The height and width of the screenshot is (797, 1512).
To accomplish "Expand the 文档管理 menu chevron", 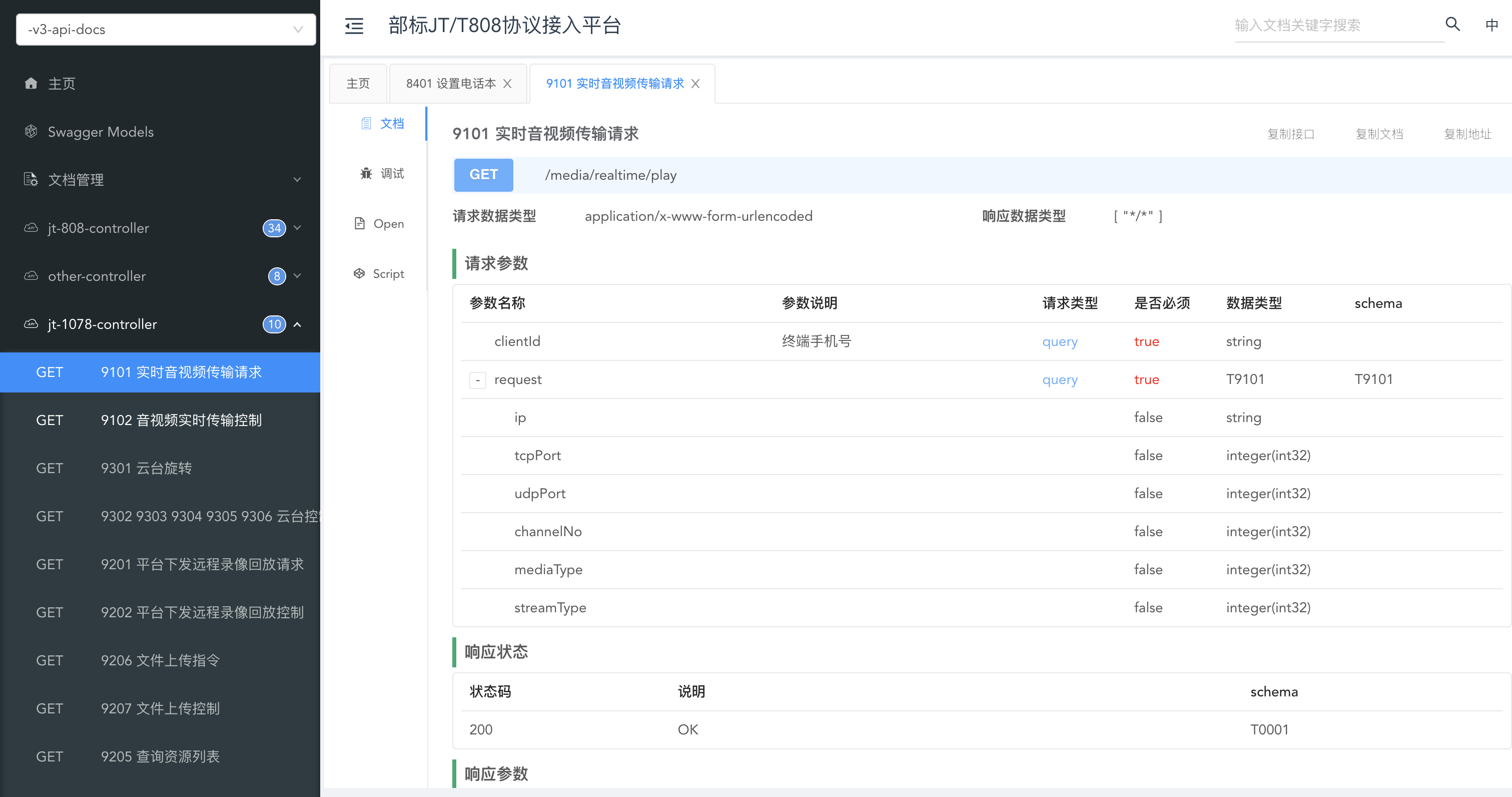I will click(297, 180).
